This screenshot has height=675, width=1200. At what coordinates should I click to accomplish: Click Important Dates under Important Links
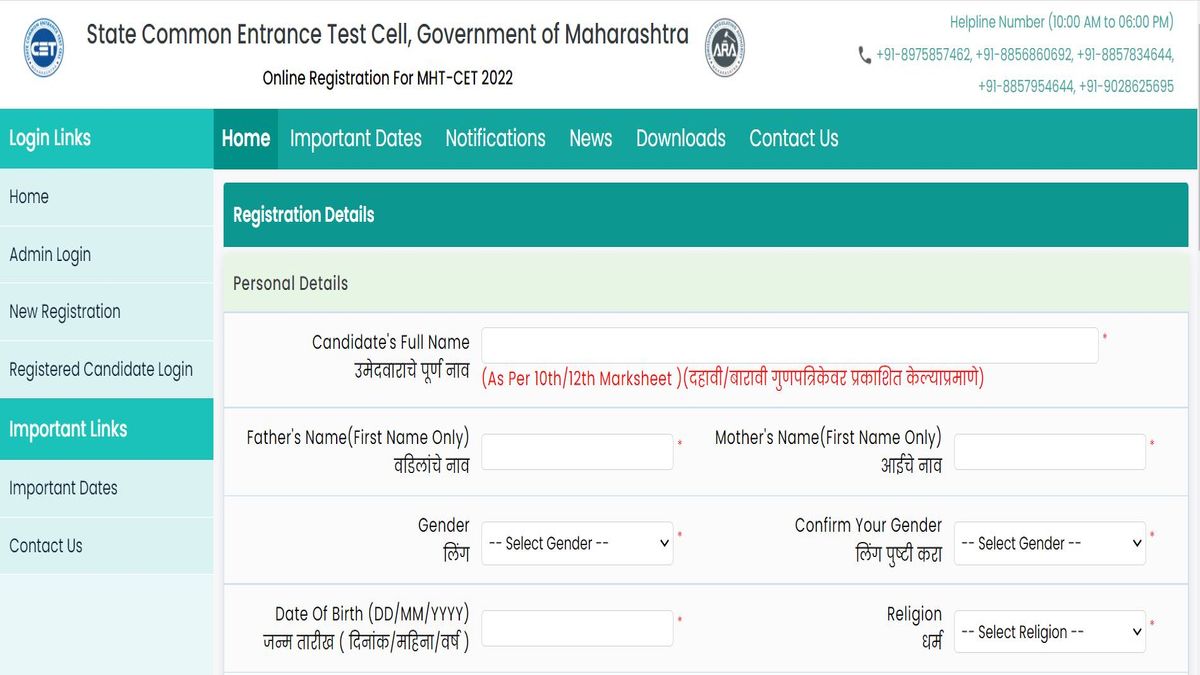63,488
